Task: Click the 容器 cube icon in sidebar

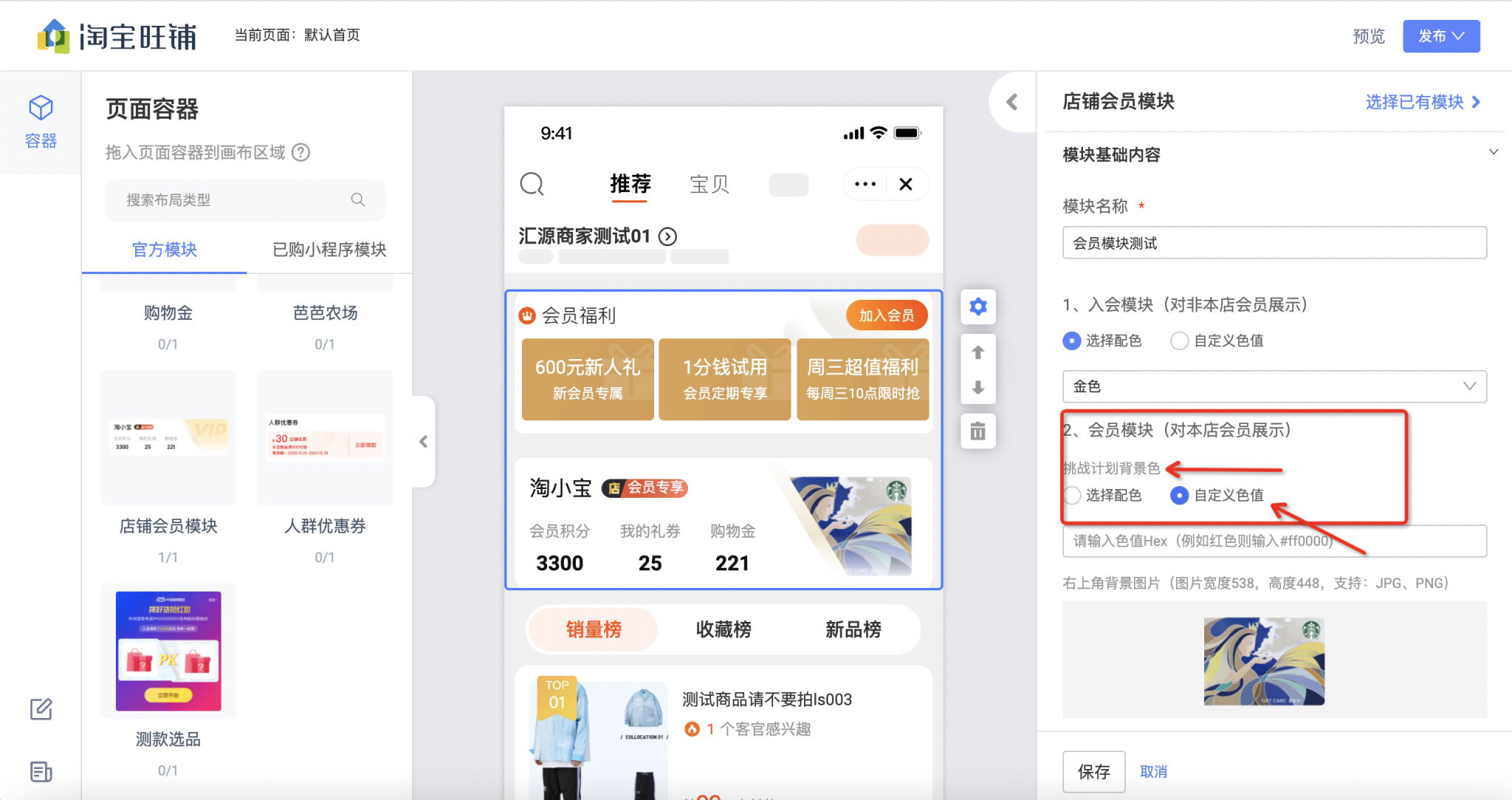Action: (x=41, y=109)
